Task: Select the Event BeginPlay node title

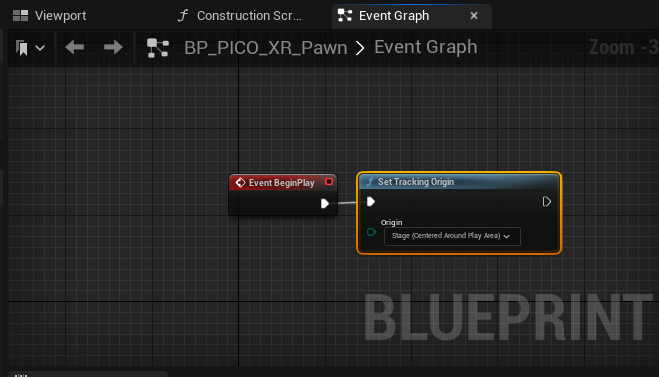Action: point(282,183)
